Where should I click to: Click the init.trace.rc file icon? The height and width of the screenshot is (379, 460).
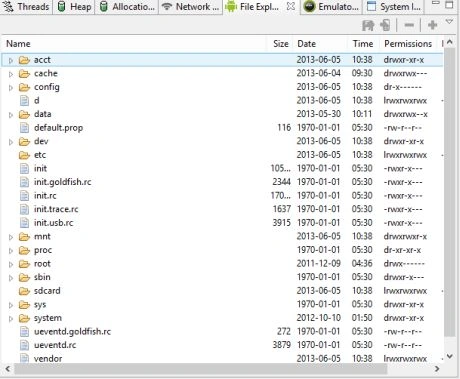click(x=24, y=209)
